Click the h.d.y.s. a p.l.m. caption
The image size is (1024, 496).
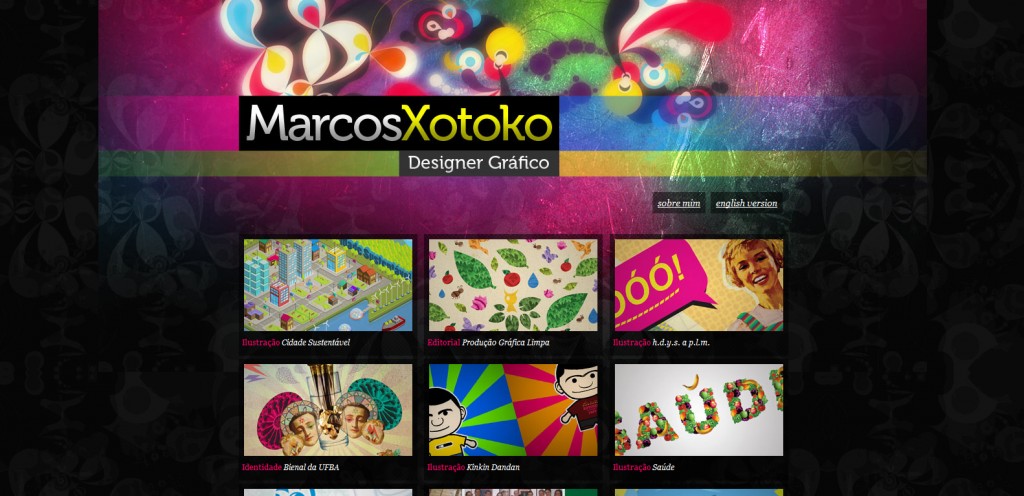(x=681, y=342)
